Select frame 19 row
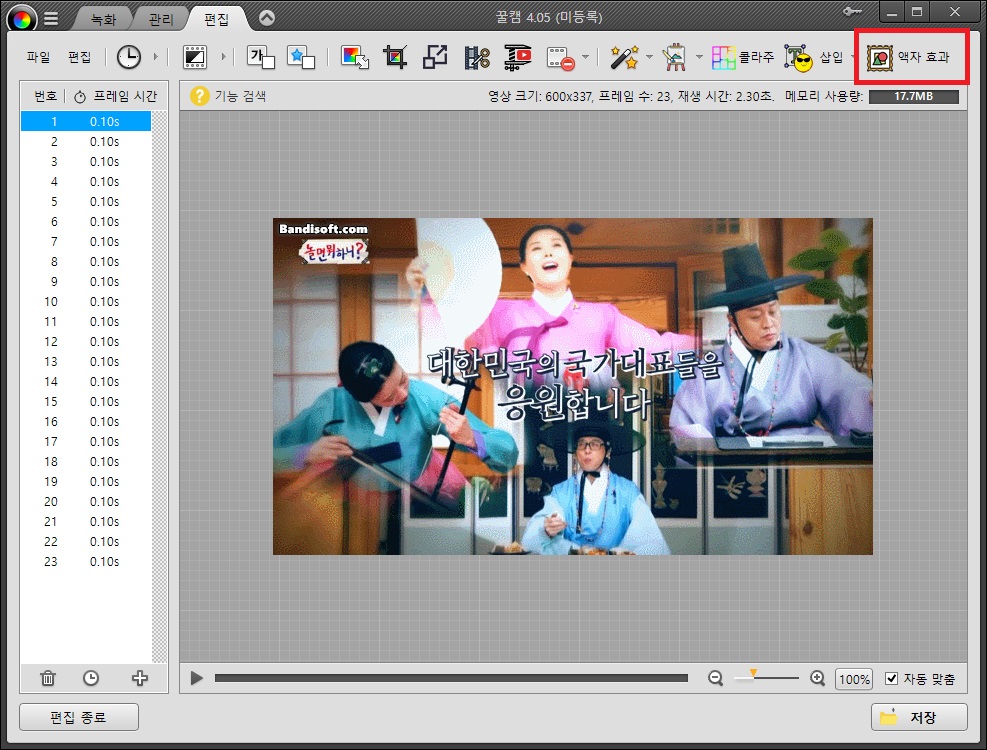The image size is (987, 750). 86,482
